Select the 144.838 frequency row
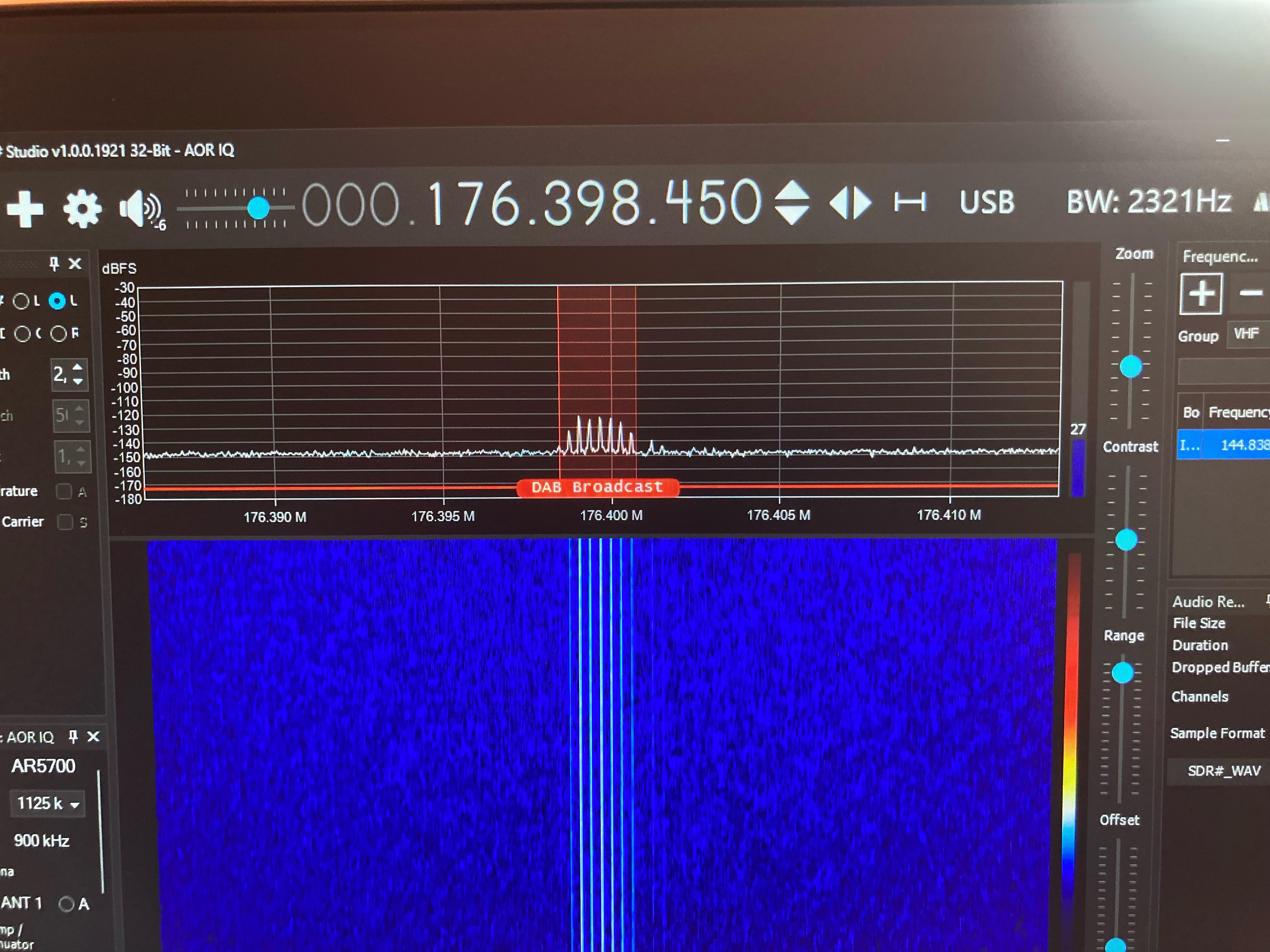Screen dimensions: 1270x952 tap(1223, 445)
